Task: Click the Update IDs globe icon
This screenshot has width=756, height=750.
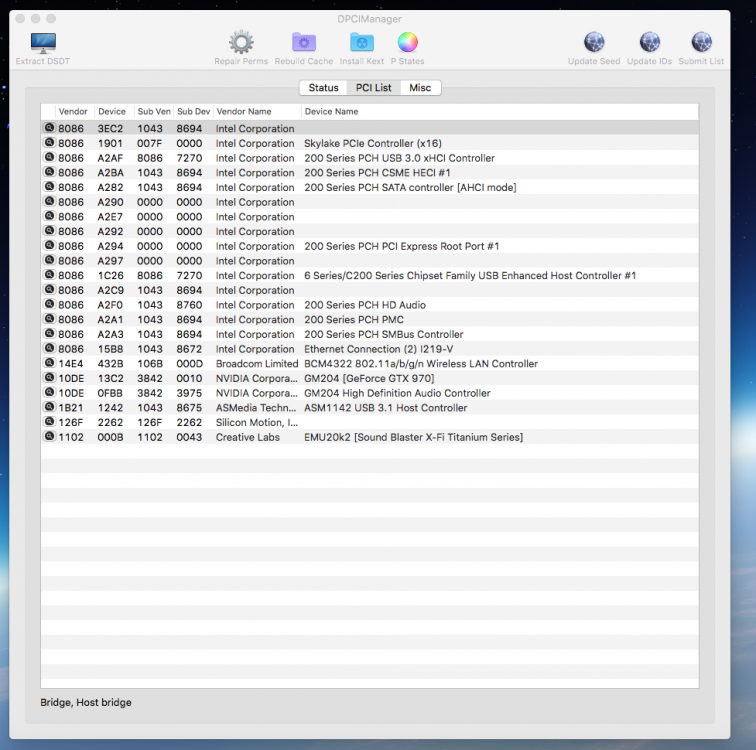Action: [x=649, y=42]
